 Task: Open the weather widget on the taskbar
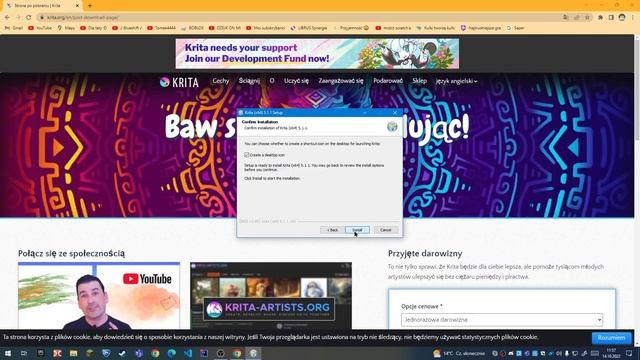459,353
